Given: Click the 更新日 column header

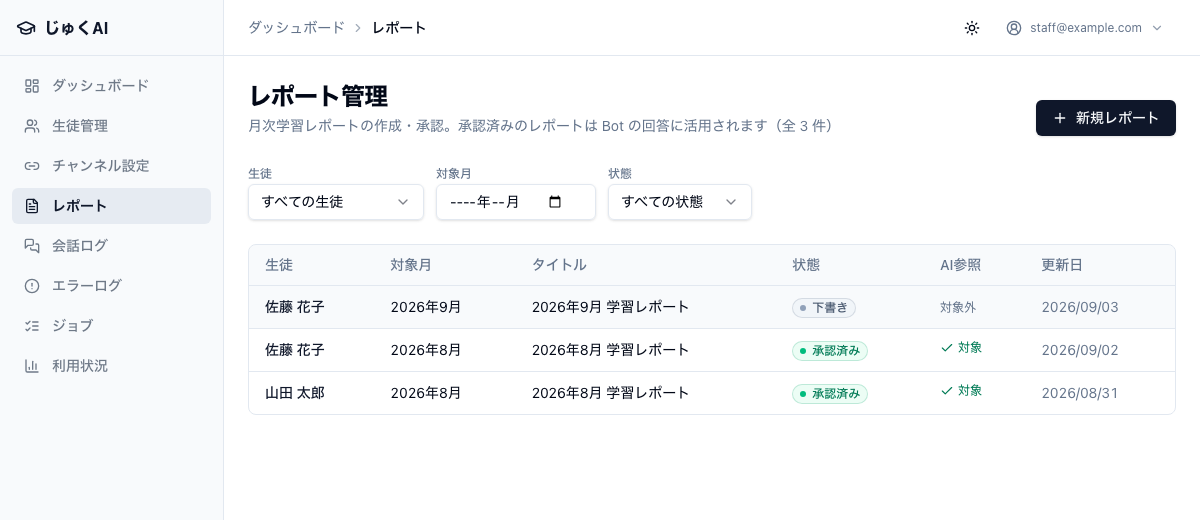Looking at the screenshot, I should (1062, 265).
